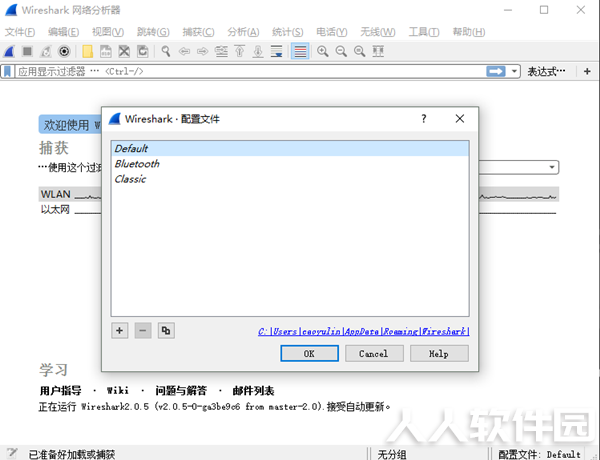Open display filter history dropdown arrow

(x=514, y=71)
